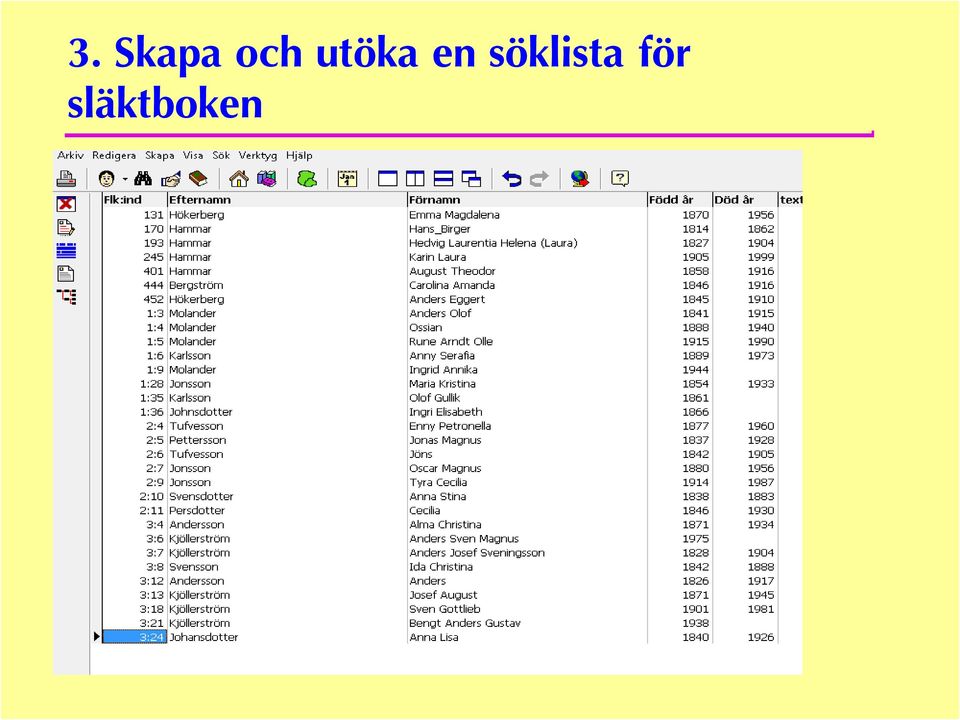Select the single window layout icon
Viewport: 960px width, 720px height.
coord(388,179)
